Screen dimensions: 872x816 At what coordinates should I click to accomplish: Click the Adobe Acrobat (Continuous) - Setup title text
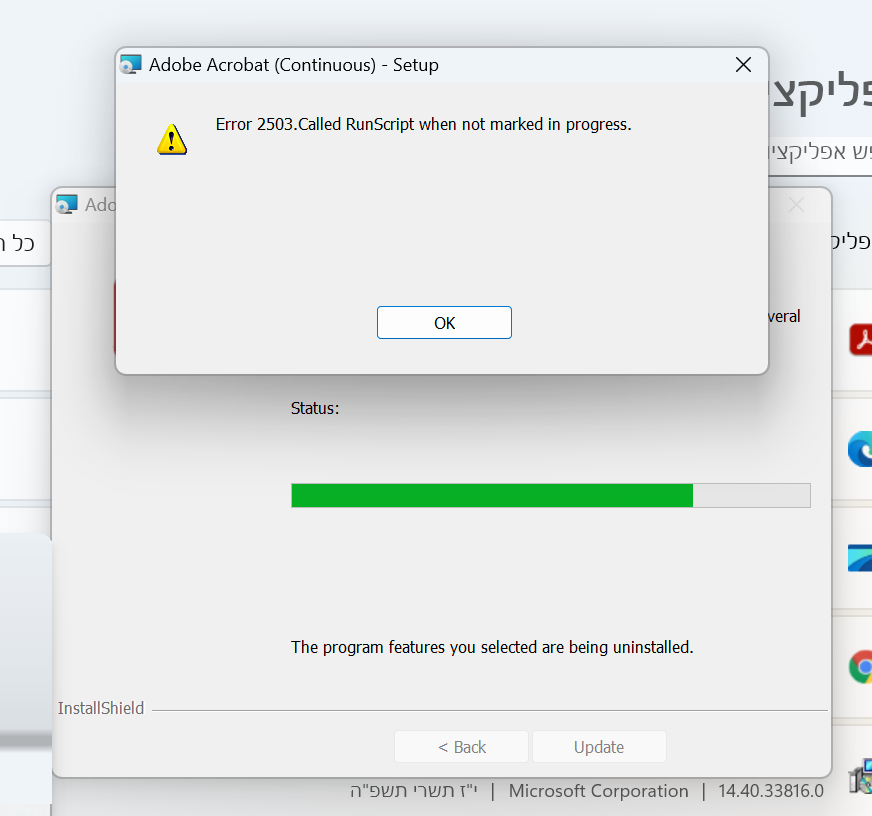[x=294, y=65]
